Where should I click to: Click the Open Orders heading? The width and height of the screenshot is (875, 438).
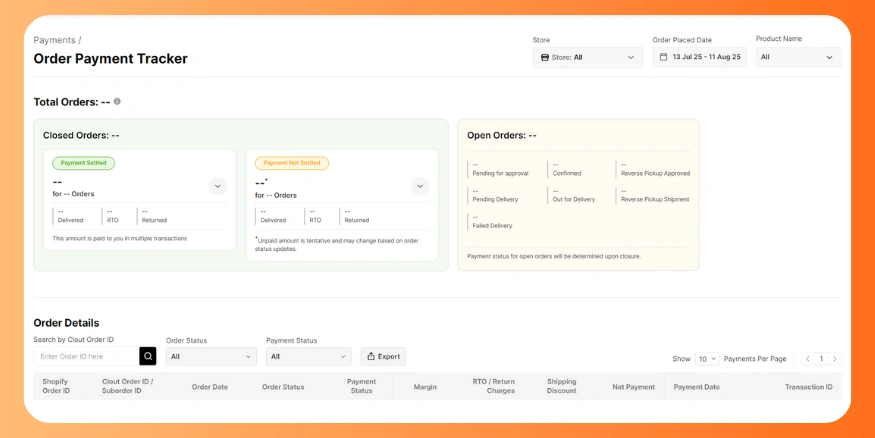click(x=502, y=135)
